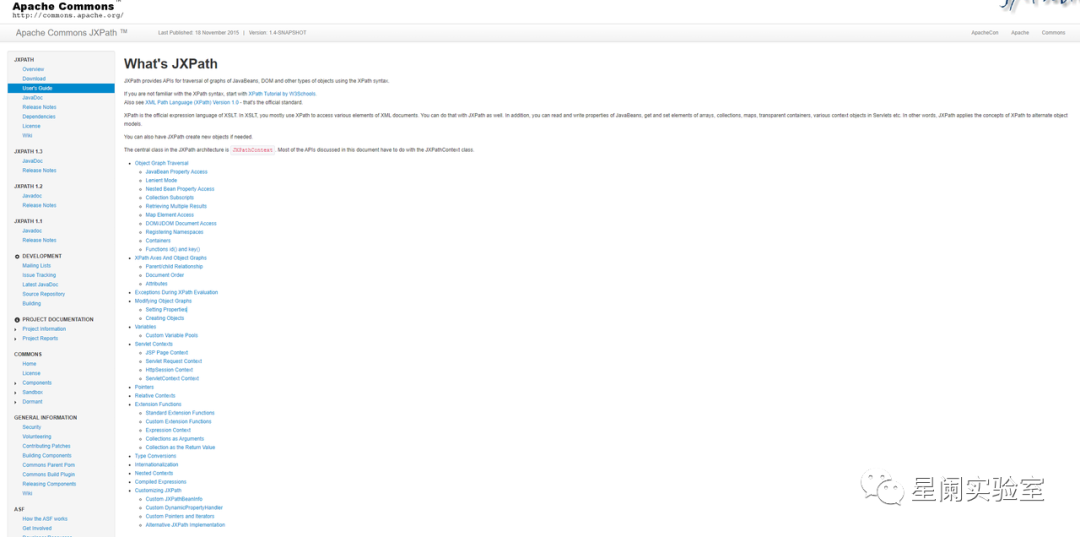Jump to Custom Variable Pools
The height and width of the screenshot is (537, 1080).
pos(172,335)
